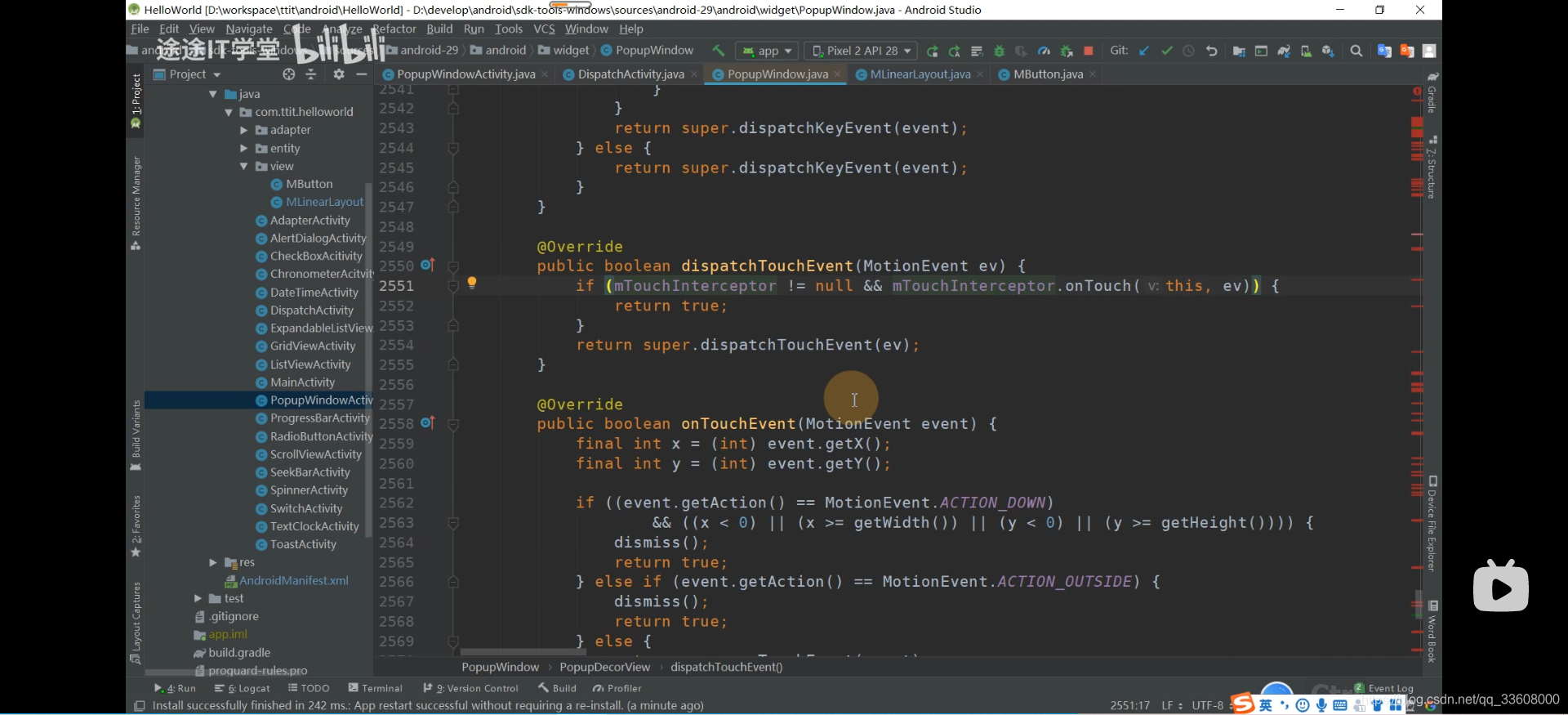Open AVD Manager icon in toolbar

(x=1306, y=51)
